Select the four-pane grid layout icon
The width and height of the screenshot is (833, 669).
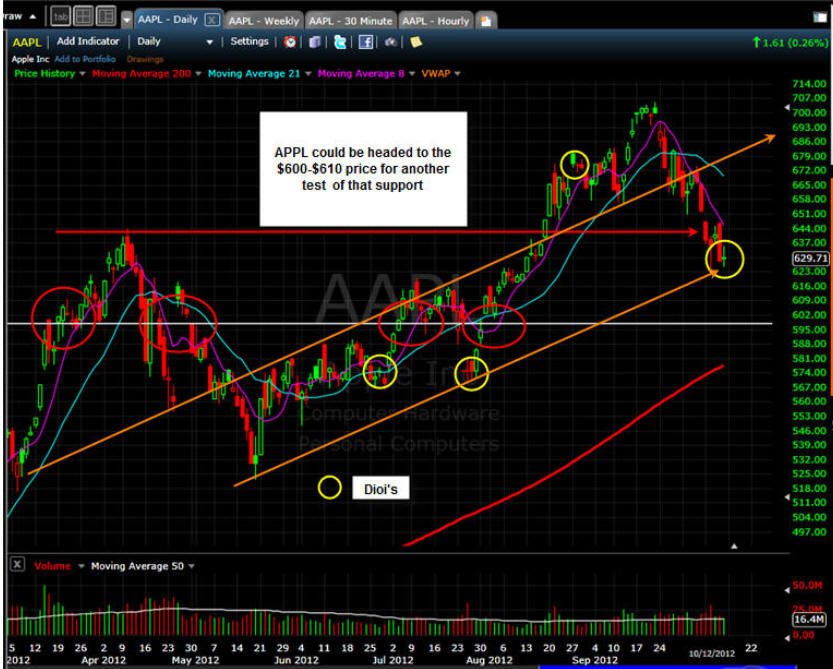83,16
